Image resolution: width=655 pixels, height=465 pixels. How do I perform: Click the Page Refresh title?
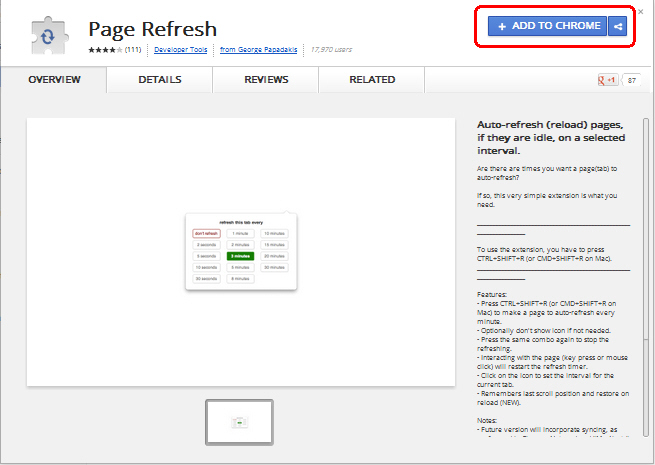pyautogui.click(x=152, y=29)
